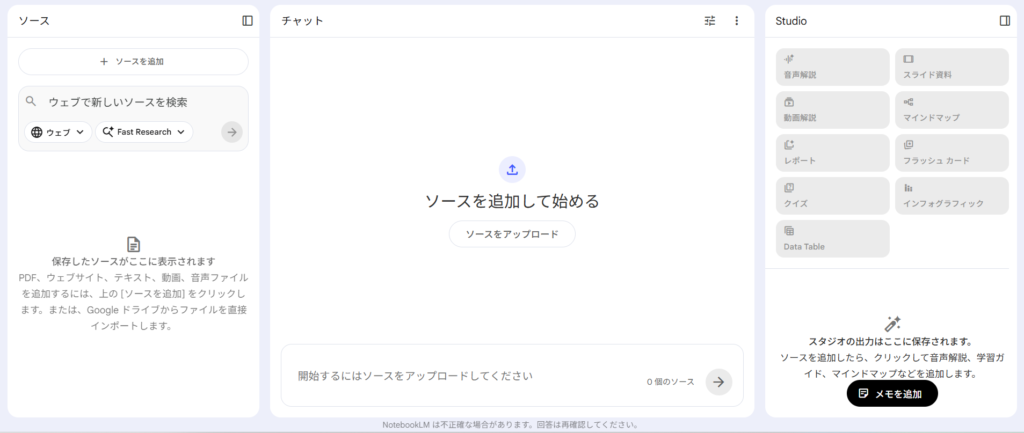Click the Data Table grid icon

pos(789,231)
